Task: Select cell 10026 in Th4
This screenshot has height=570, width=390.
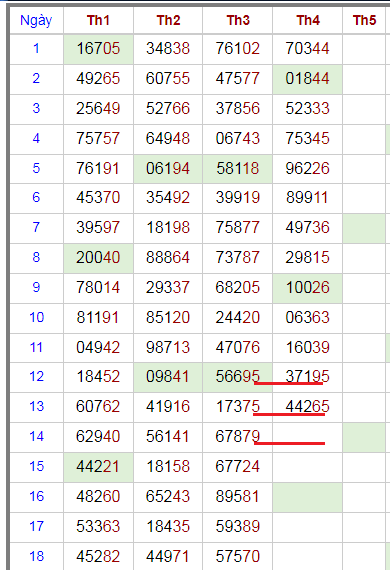Action: point(307,288)
